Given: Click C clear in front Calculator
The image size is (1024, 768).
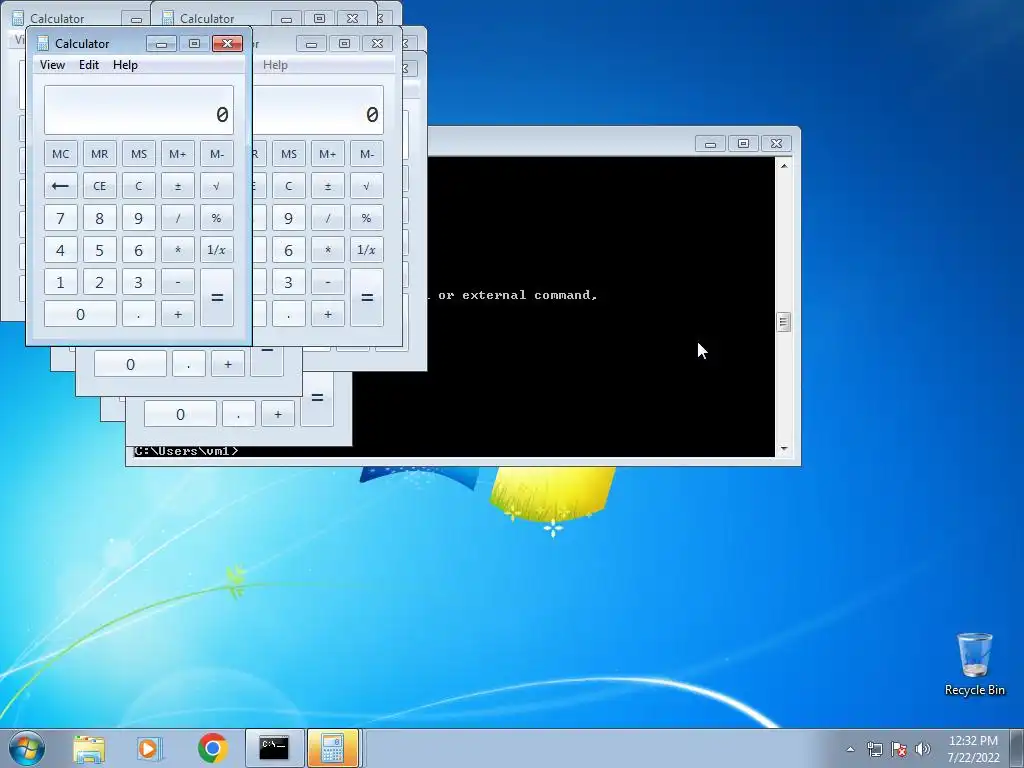Looking at the screenshot, I should 138,186.
